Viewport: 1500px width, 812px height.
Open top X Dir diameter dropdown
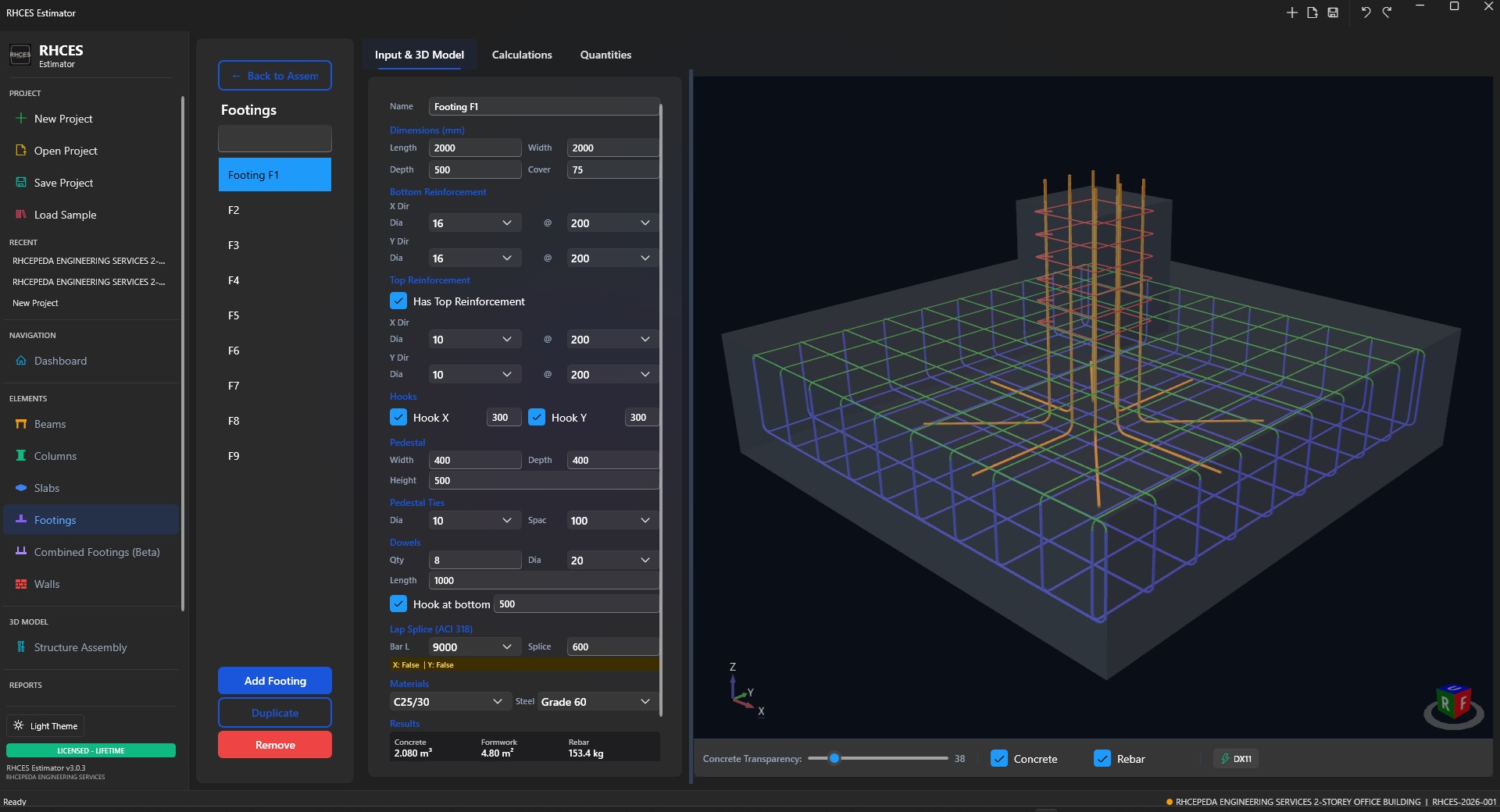pyautogui.click(x=474, y=340)
